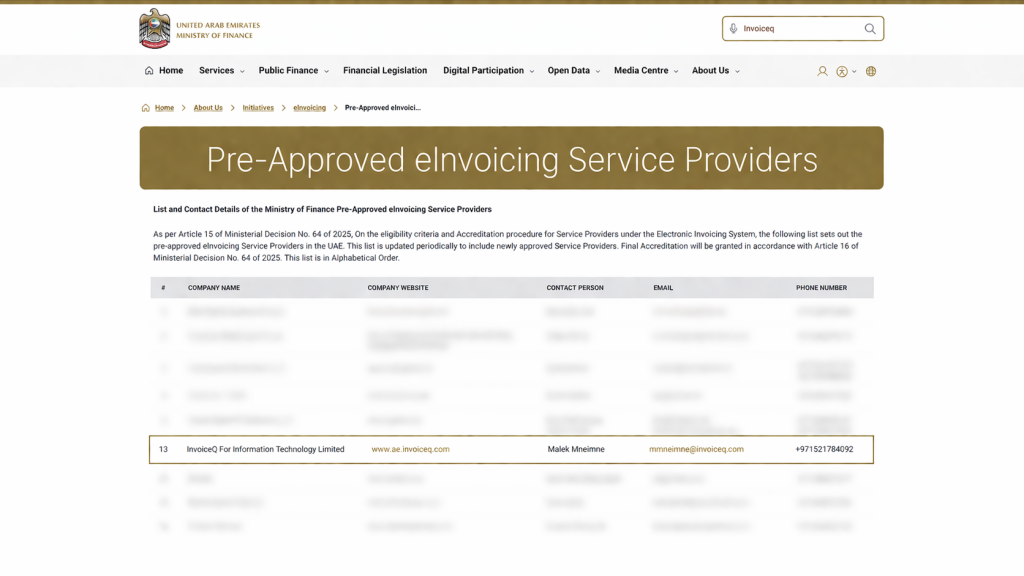
Task: Click the CONTACT PERSON column header
Action: pos(575,287)
